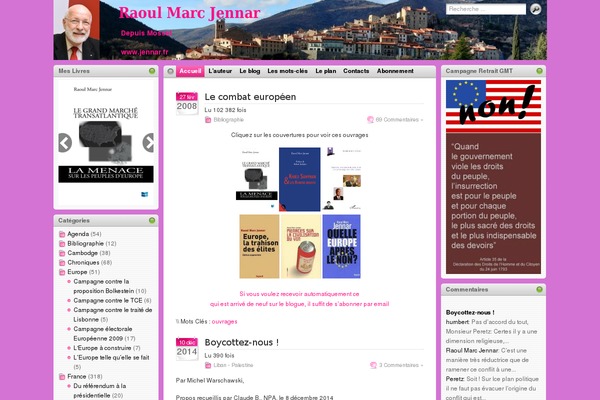This screenshot has width=600, height=400.
Task: Click Quelle Europe après le non cover
Action: click(x=341, y=246)
